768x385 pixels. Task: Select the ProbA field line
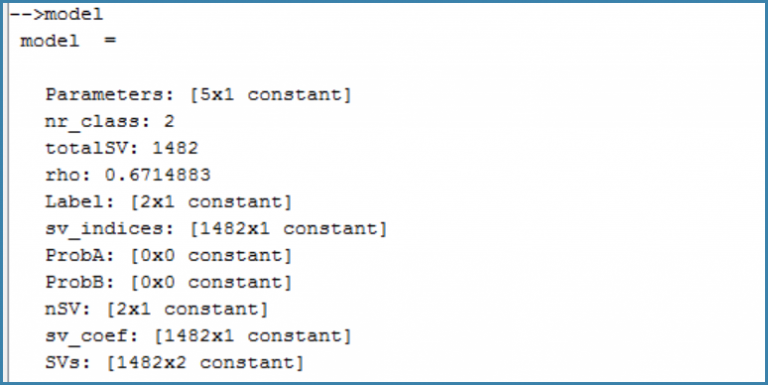[168, 256]
